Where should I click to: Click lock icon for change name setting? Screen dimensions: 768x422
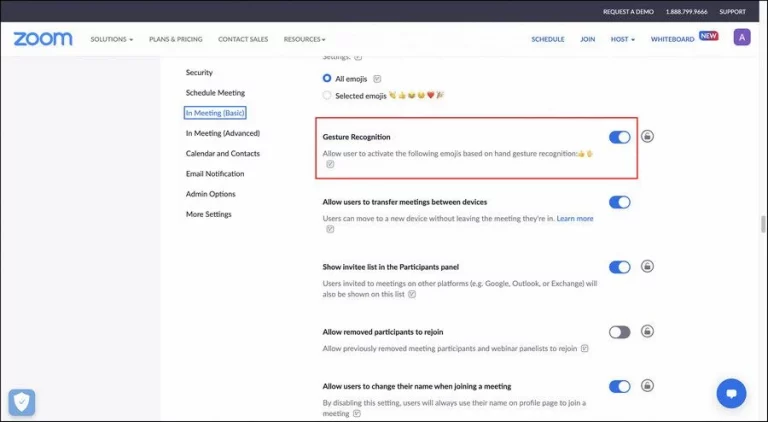(x=647, y=386)
